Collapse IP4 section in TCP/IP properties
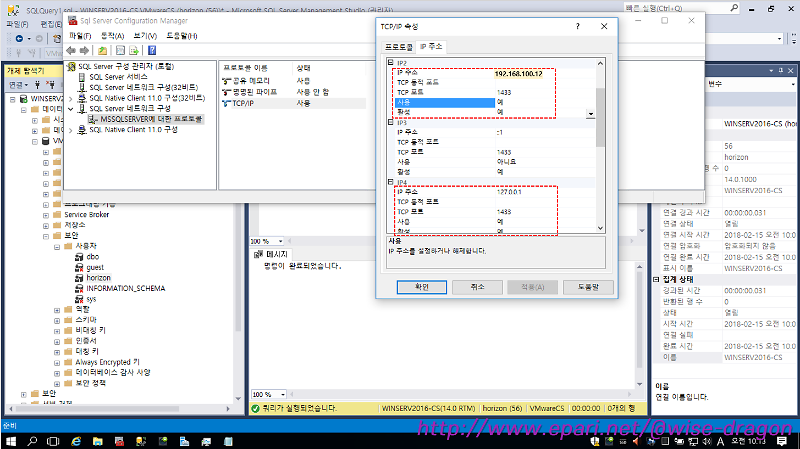The image size is (800, 449). click(390, 182)
